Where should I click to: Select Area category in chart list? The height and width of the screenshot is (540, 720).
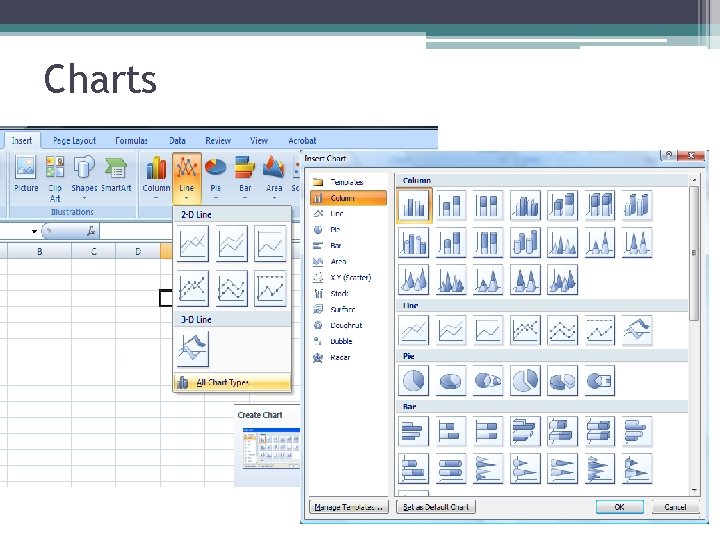click(x=348, y=261)
